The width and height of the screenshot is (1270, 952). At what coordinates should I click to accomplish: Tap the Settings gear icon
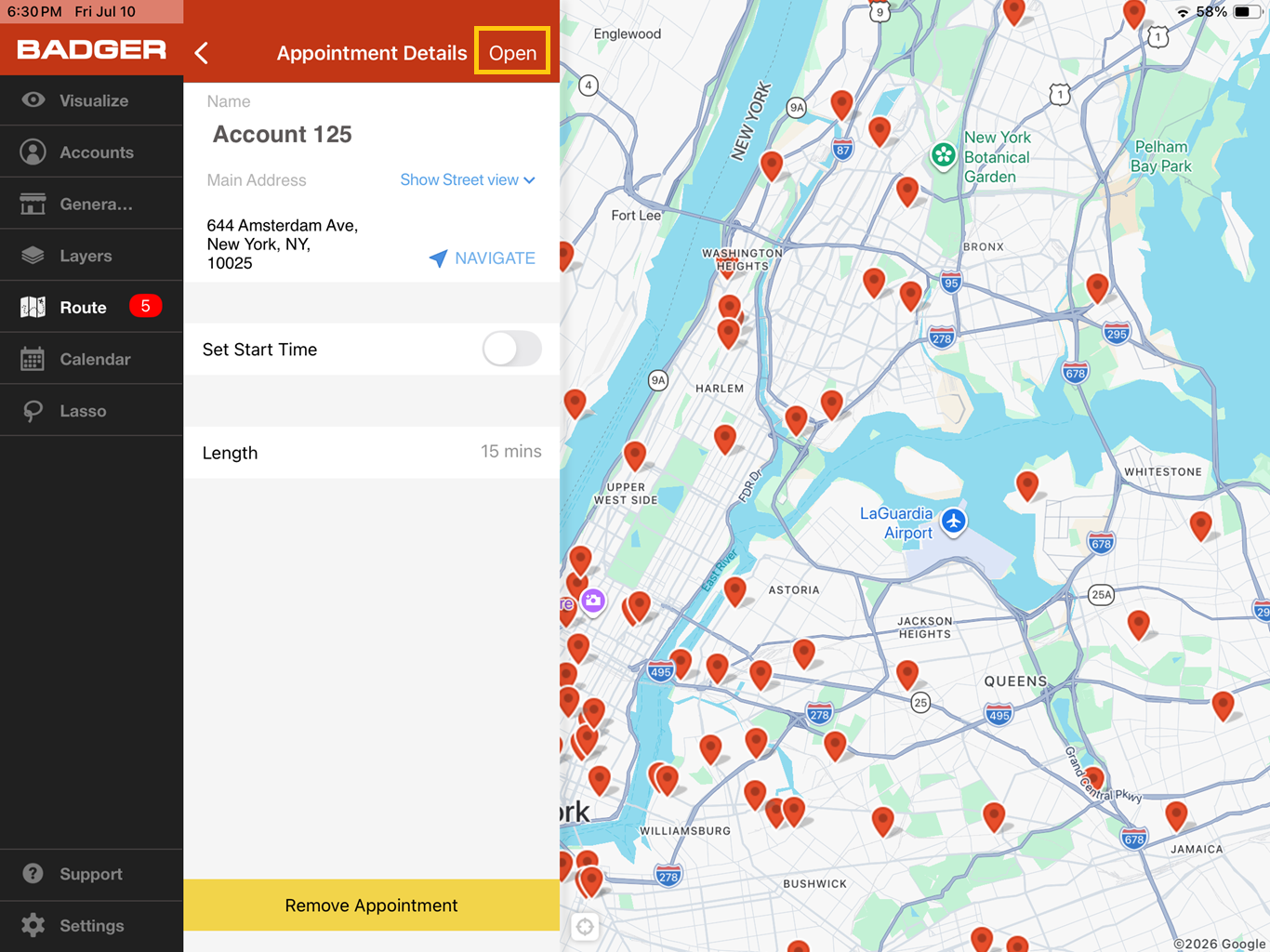tap(33, 925)
